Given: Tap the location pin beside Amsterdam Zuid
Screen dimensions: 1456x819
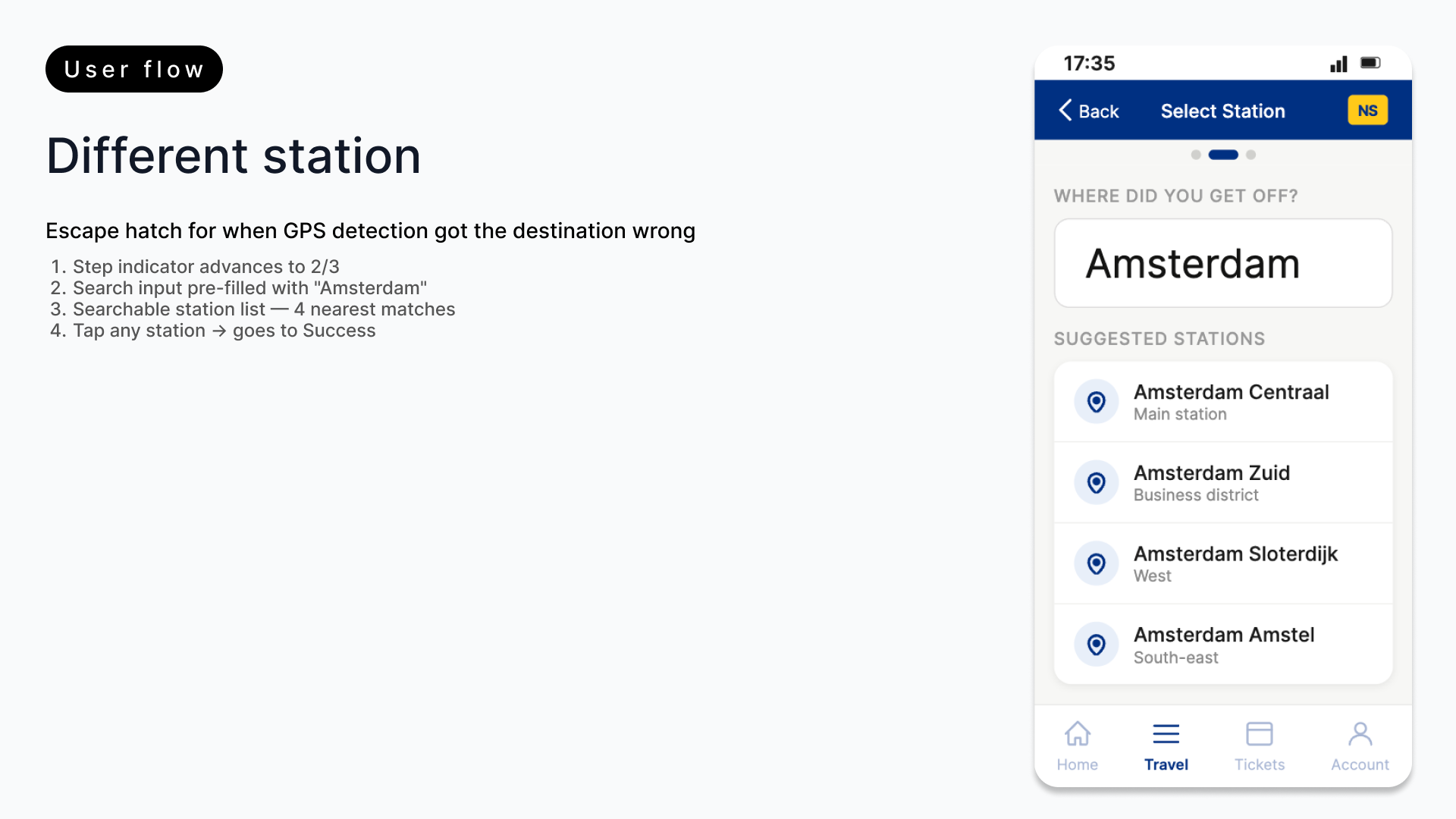Looking at the screenshot, I should tap(1096, 483).
